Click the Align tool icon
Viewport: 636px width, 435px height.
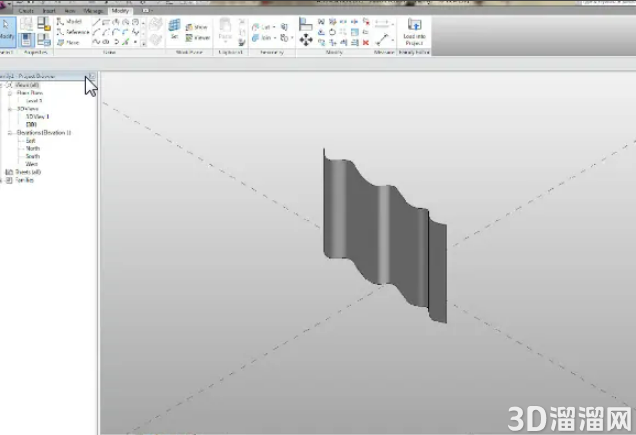click(305, 24)
